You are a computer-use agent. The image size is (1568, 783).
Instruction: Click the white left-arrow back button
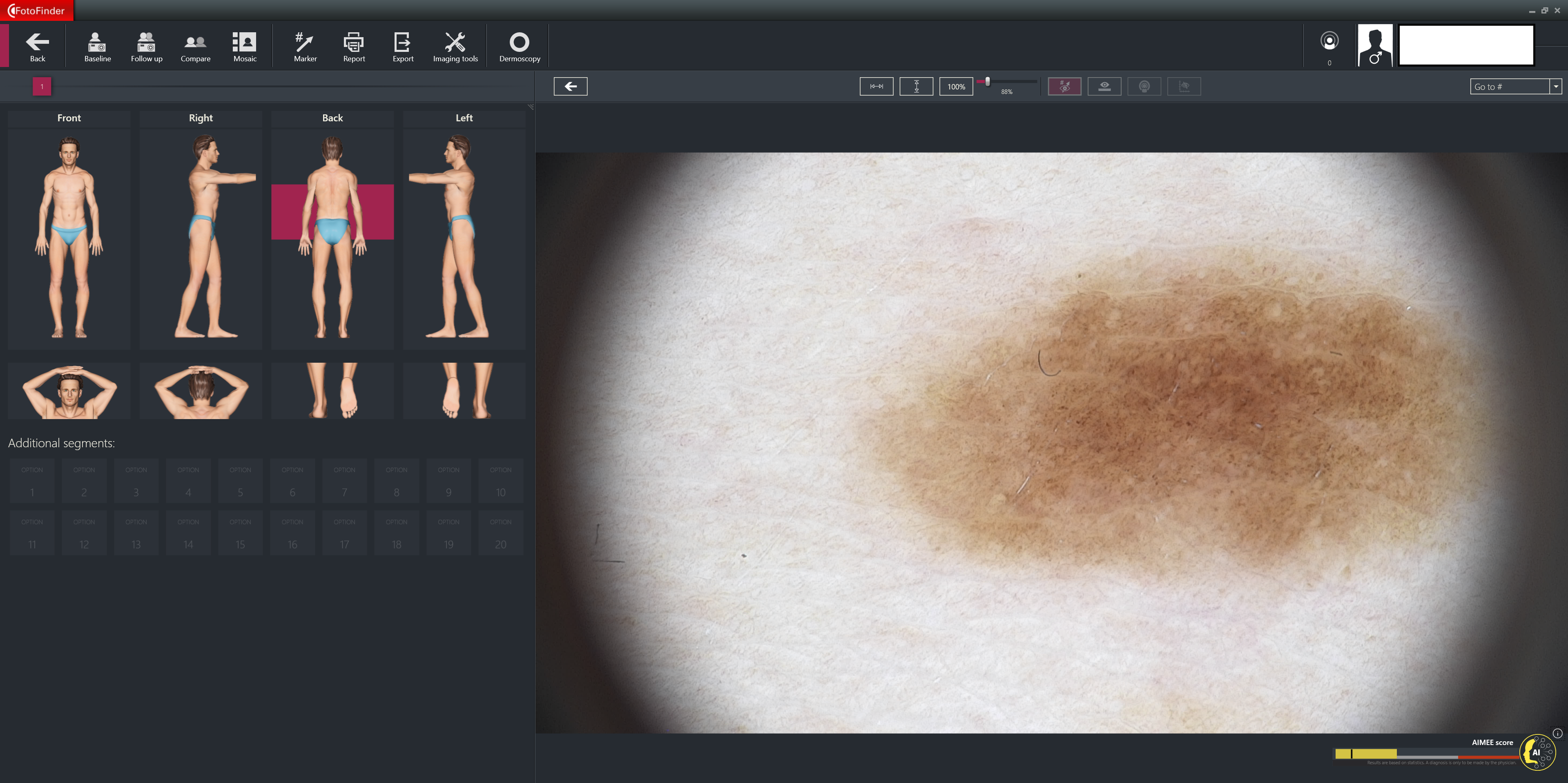[x=570, y=87]
